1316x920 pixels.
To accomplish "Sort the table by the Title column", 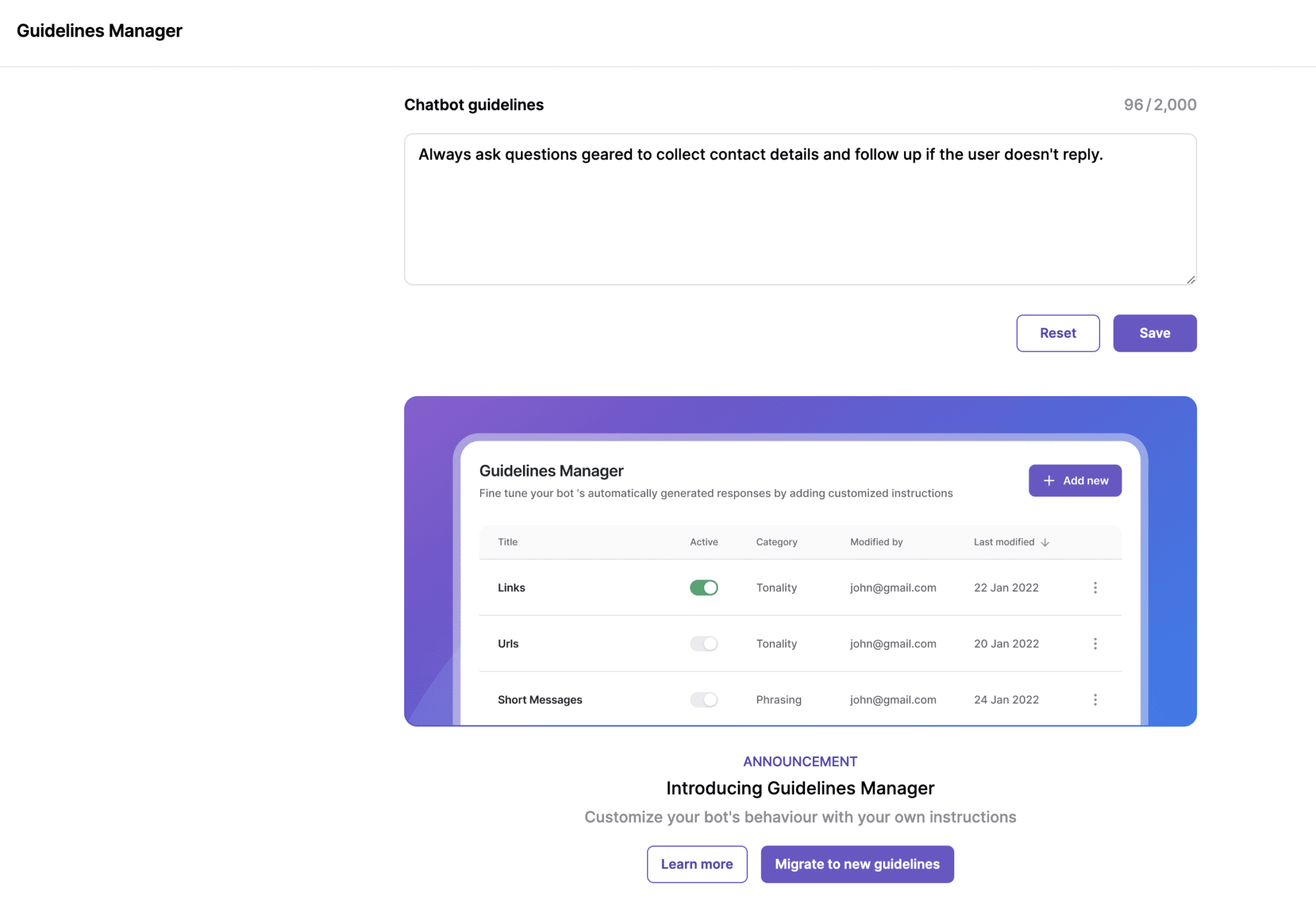I will pyautogui.click(x=507, y=542).
